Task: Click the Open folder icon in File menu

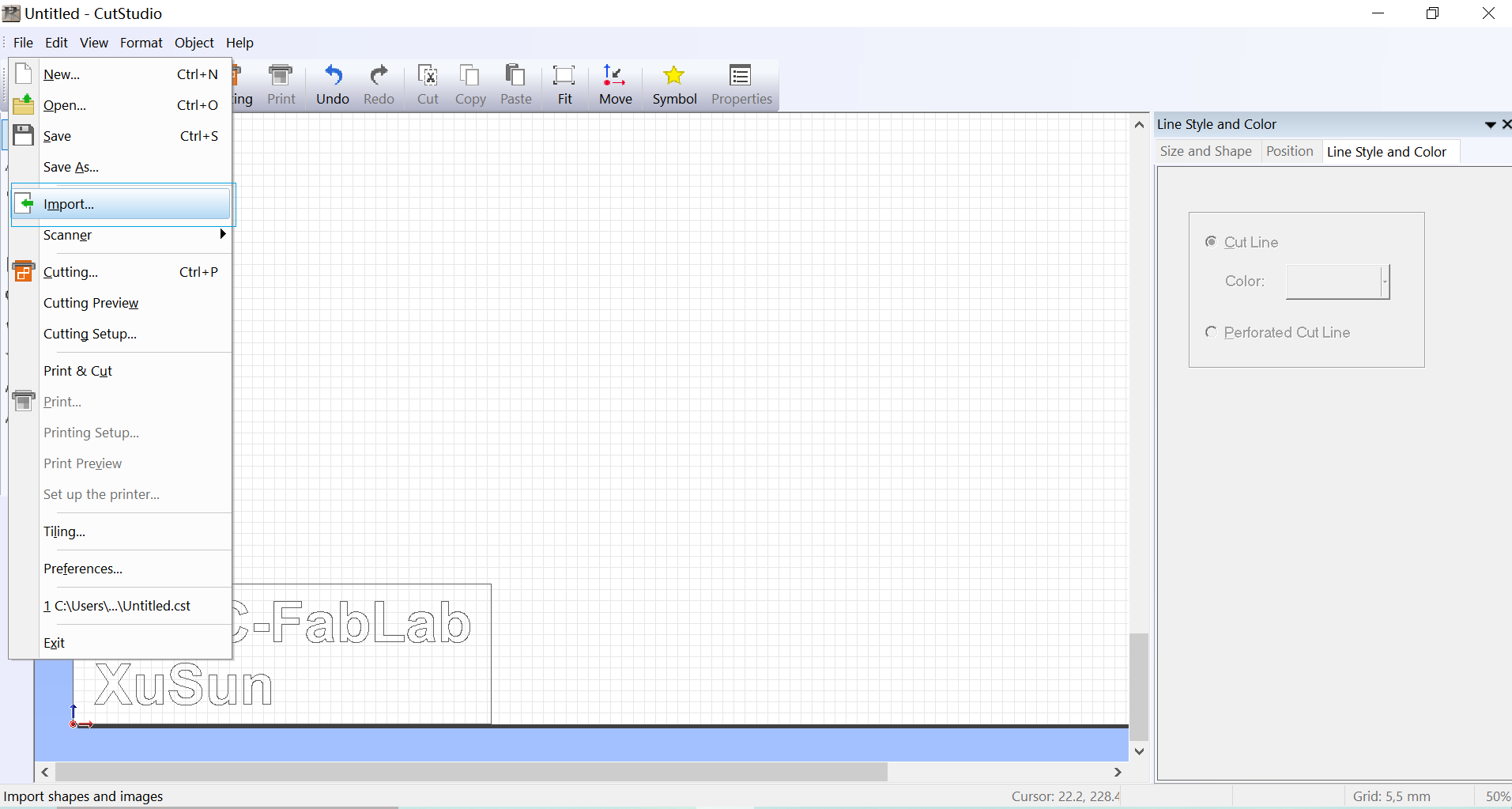Action: click(24, 104)
